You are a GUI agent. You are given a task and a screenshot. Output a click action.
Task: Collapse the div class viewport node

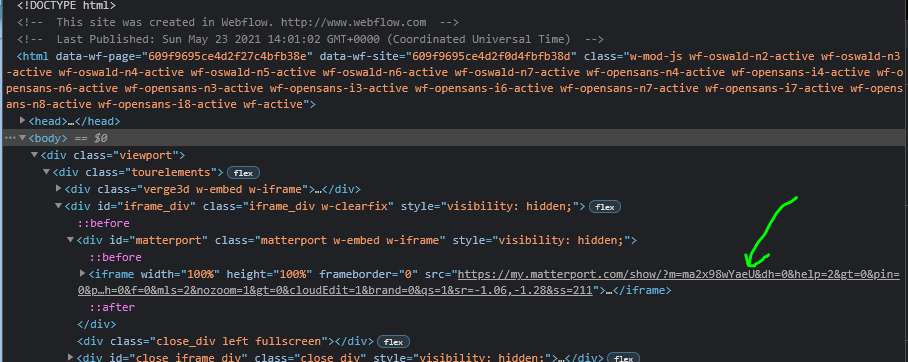click(35, 155)
